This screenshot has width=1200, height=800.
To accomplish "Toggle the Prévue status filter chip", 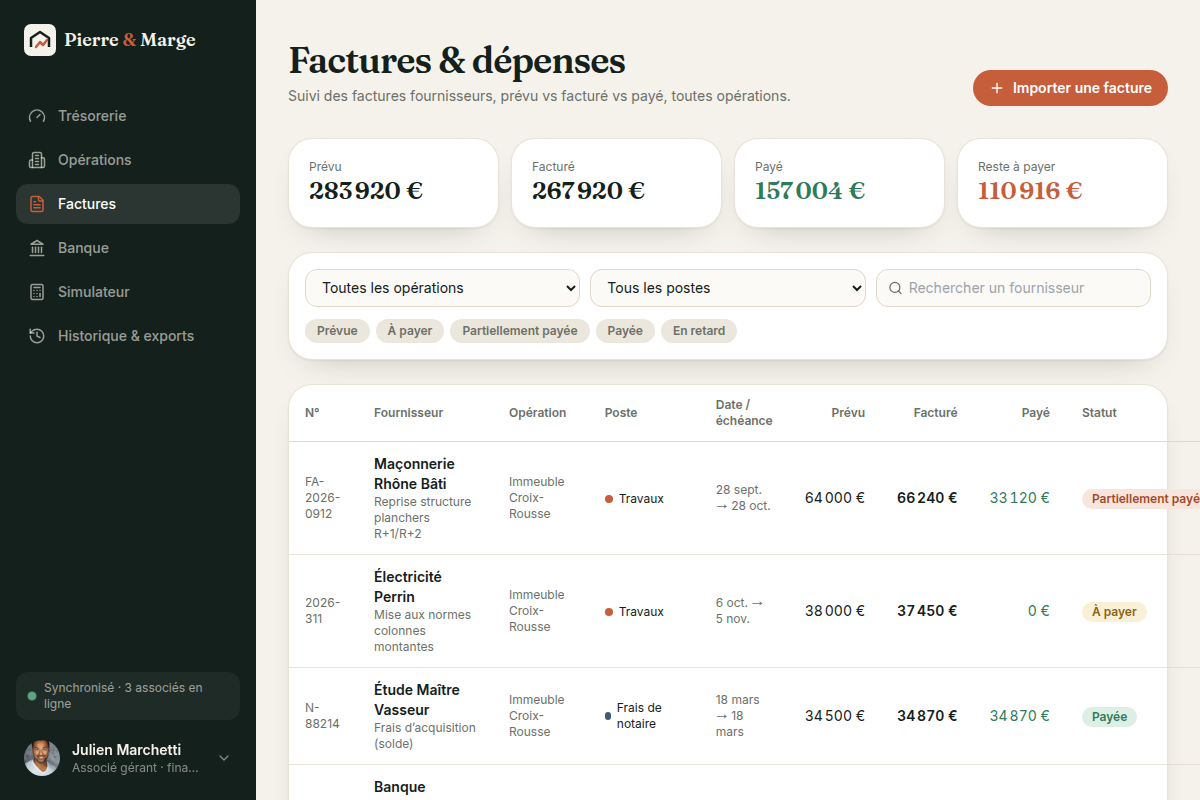I will coord(337,331).
